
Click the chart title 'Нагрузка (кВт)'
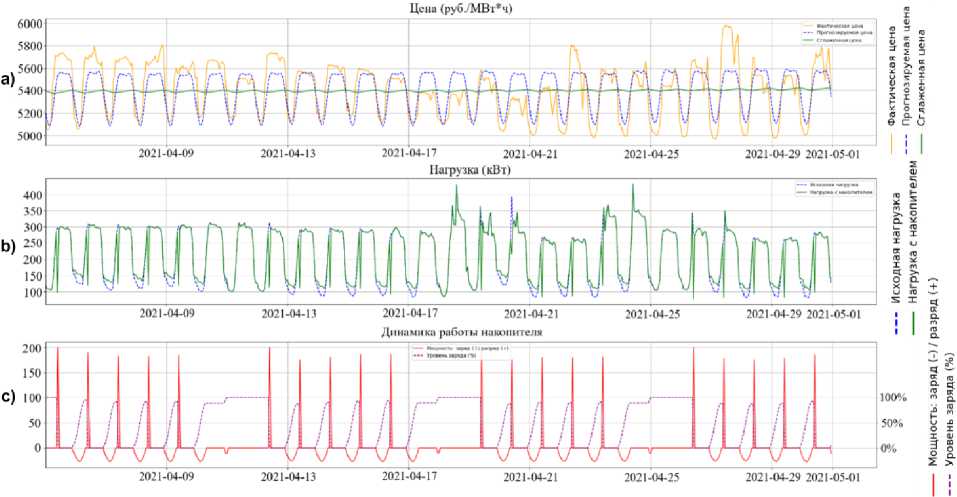pos(469,170)
